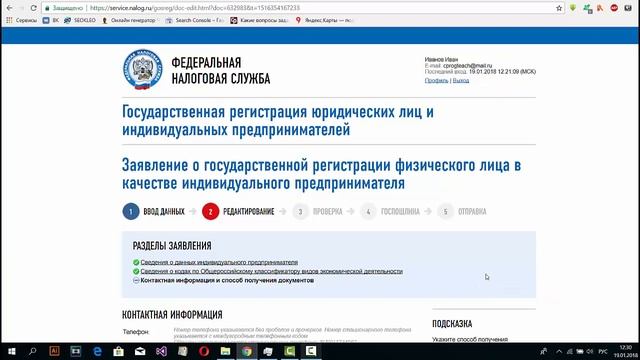Bookmark this page with the star icon
Image resolution: width=640 pixels, height=360 pixels.
[559, 8]
